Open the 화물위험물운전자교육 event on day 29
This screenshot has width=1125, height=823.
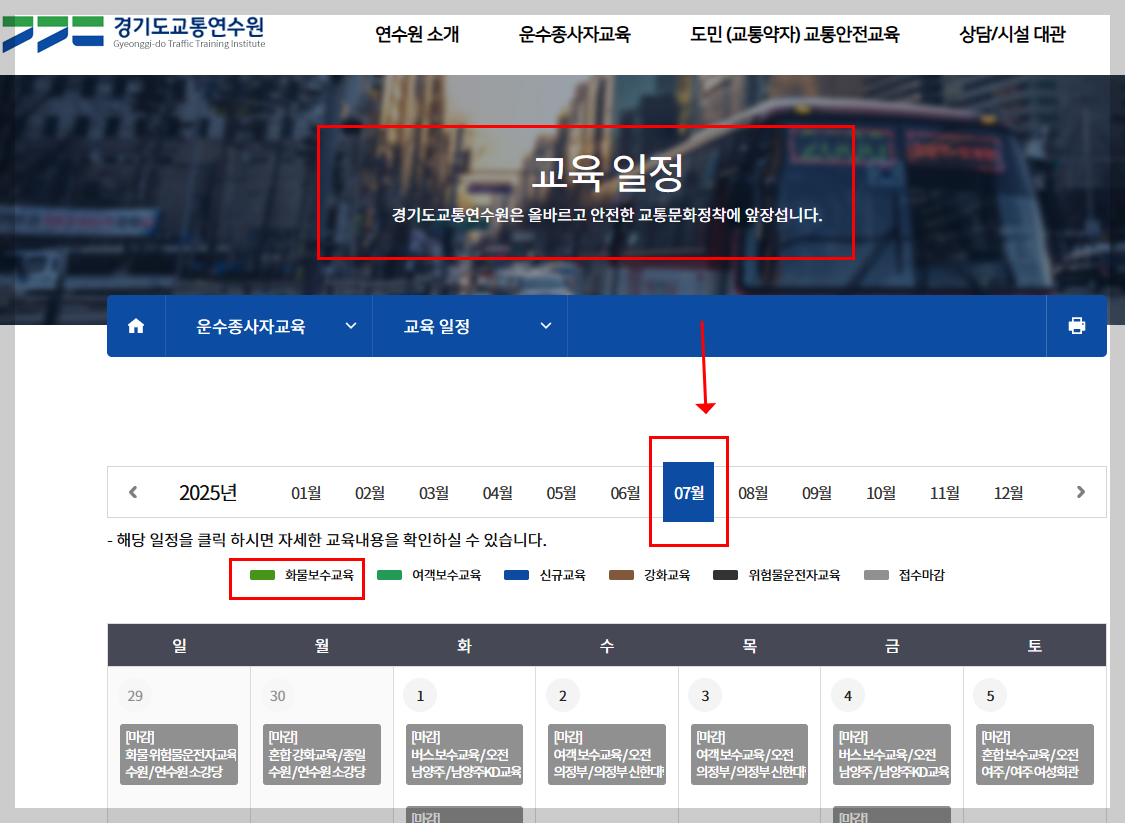point(179,754)
